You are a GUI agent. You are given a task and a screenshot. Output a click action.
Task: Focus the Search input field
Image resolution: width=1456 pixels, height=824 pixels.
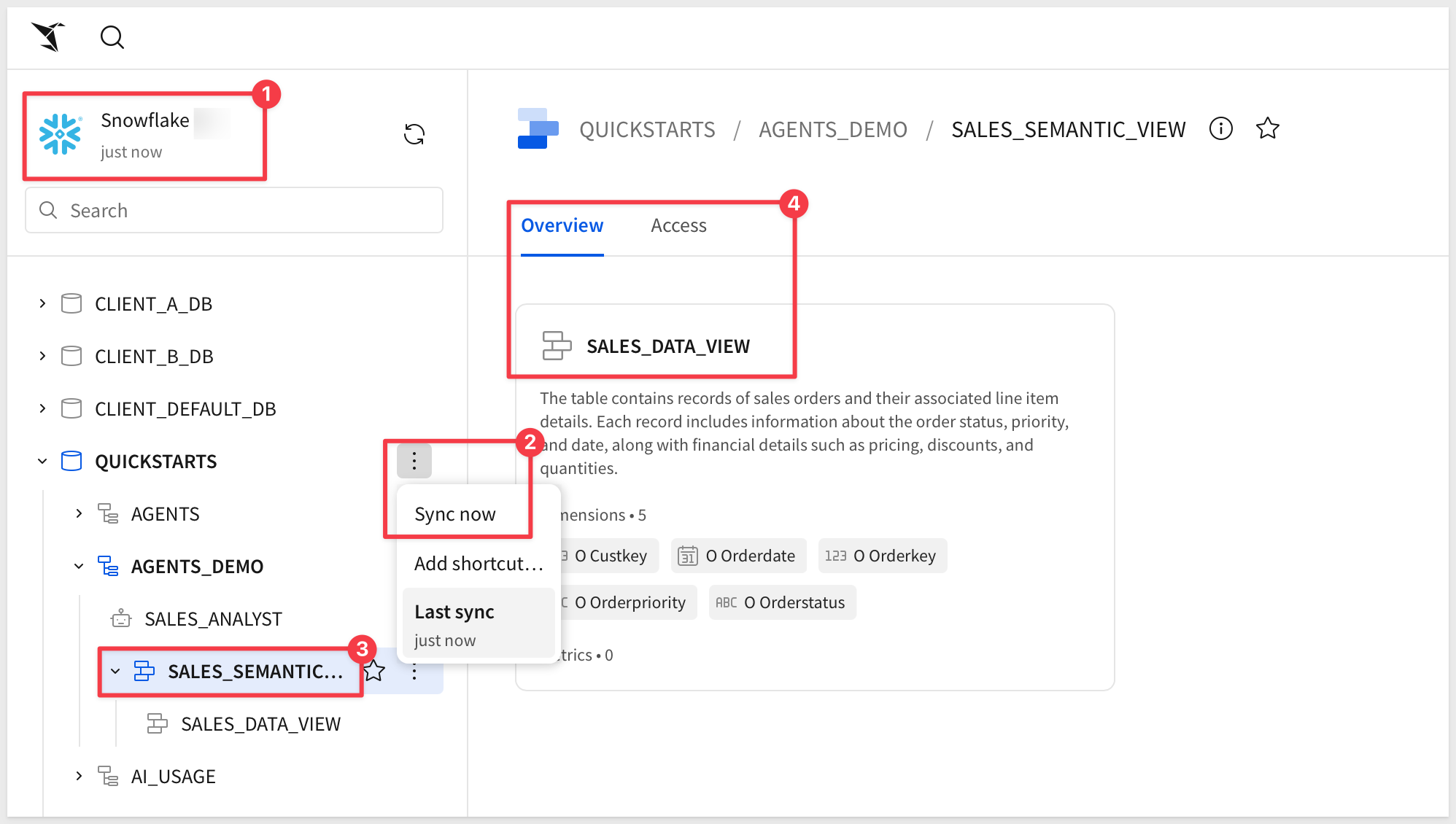pos(234,211)
